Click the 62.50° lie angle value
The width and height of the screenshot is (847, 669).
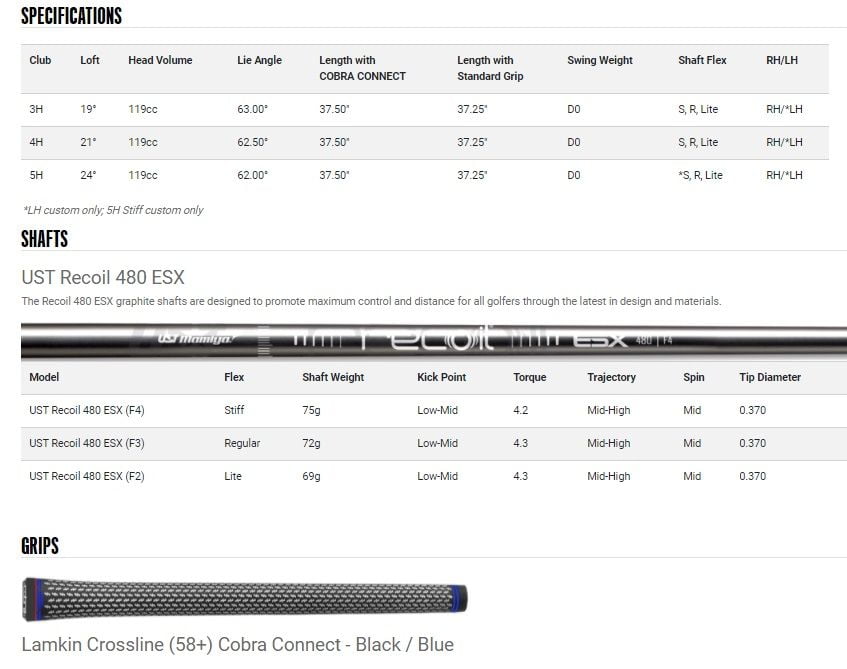(252, 142)
